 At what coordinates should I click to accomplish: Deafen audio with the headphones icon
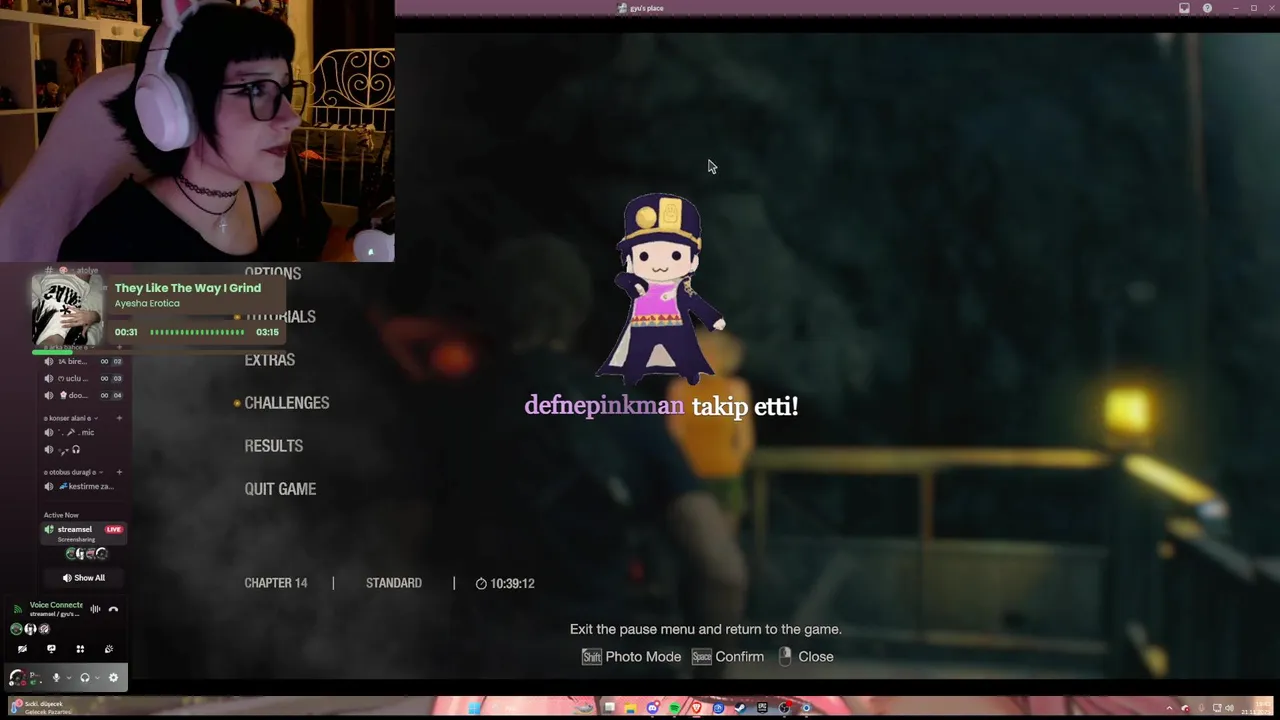click(x=85, y=678)
